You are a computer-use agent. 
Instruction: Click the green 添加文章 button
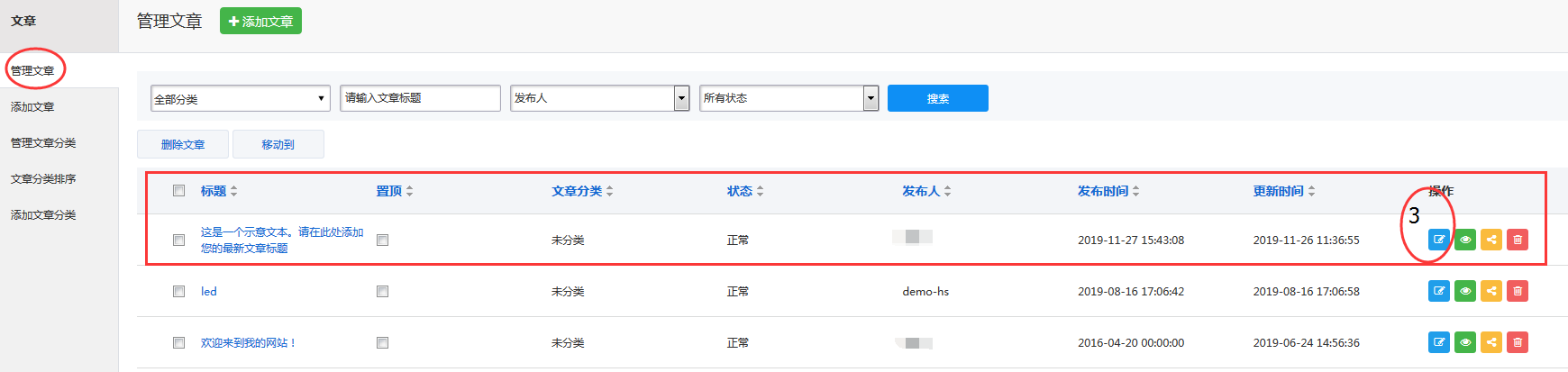[x=260, y=21]
